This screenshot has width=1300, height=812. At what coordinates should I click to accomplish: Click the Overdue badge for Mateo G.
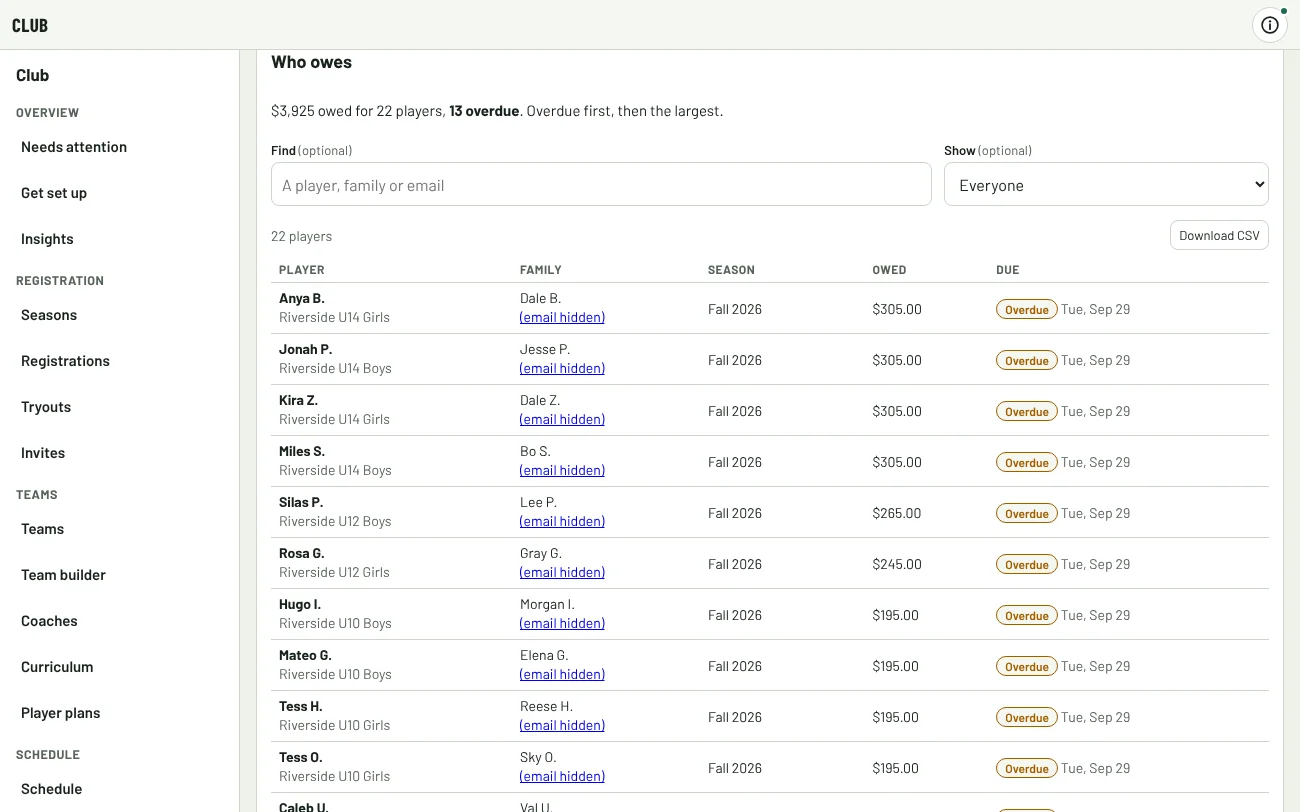[x=1027, y=667]
